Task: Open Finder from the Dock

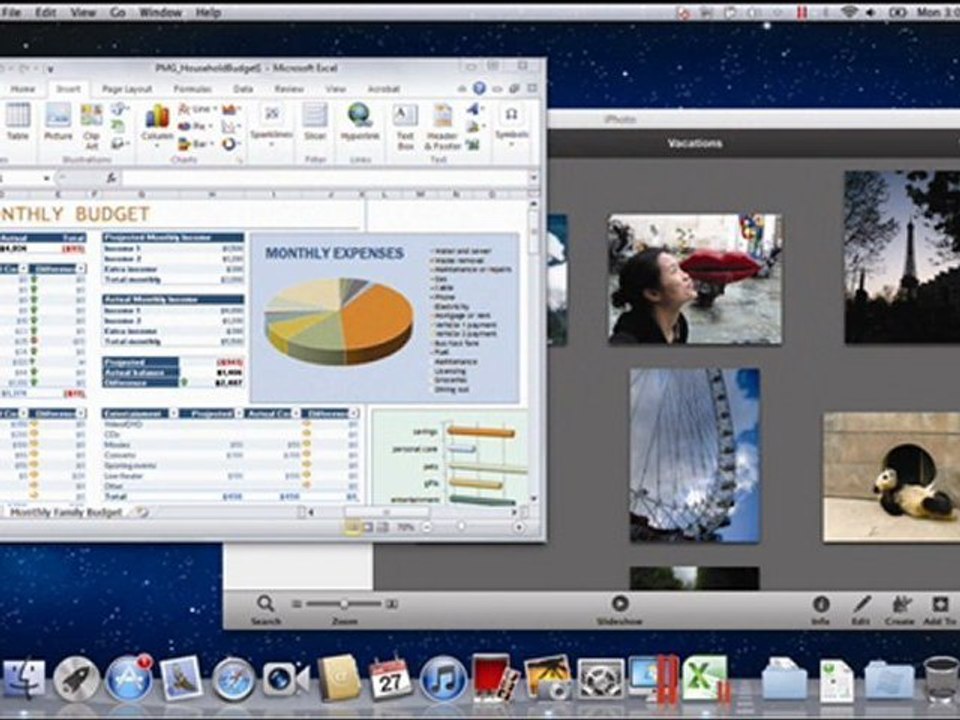Action: coord(24,679)
